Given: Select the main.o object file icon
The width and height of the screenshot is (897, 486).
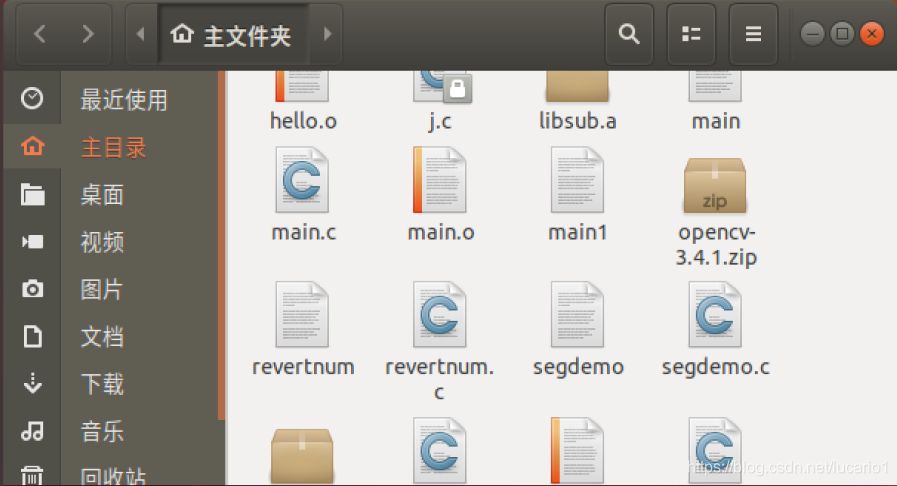Looking at the screenshot, I should coord(439,180).
